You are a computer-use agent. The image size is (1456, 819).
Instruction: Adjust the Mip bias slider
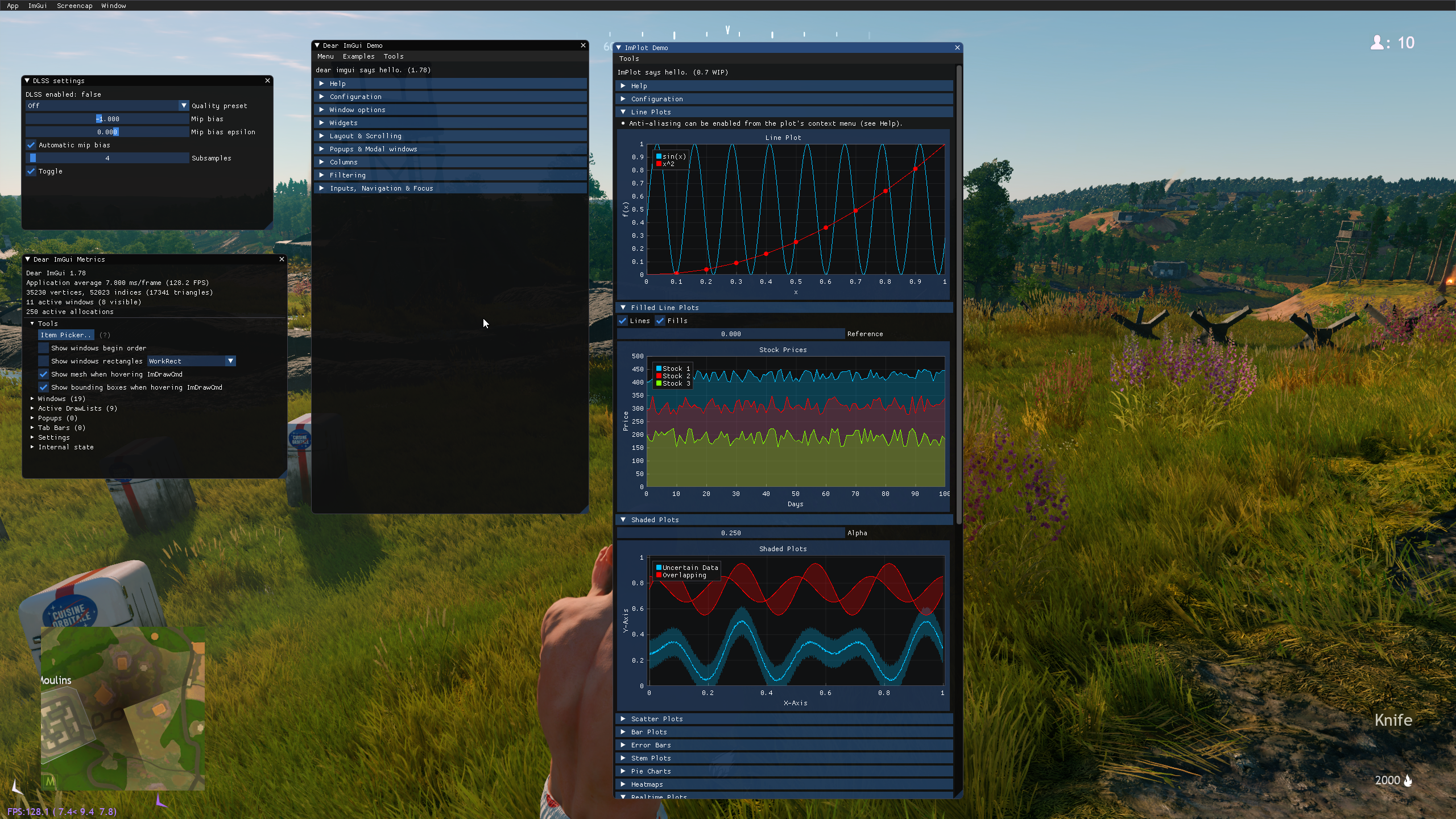point(107,119)
